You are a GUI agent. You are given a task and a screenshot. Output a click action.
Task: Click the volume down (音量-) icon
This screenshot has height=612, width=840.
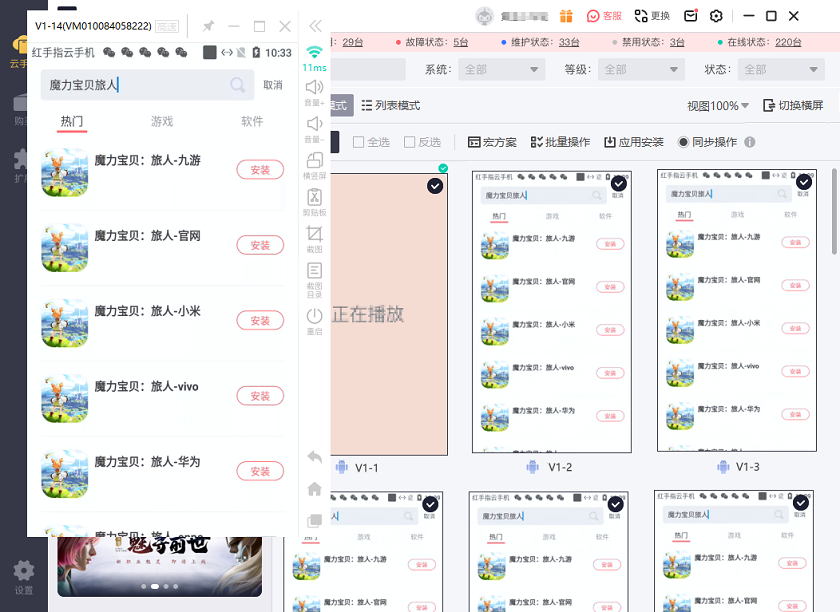click(314, 124)
